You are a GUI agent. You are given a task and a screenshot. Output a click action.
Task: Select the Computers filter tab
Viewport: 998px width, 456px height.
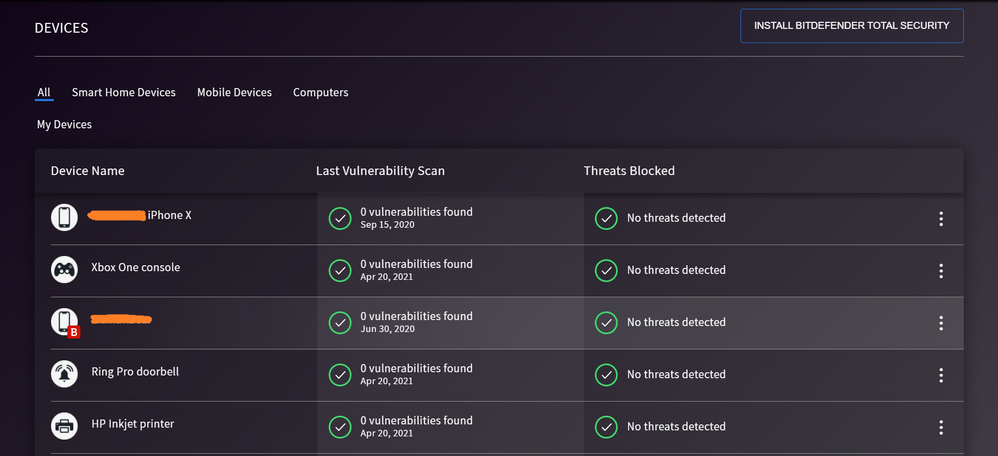coord(320,92)
